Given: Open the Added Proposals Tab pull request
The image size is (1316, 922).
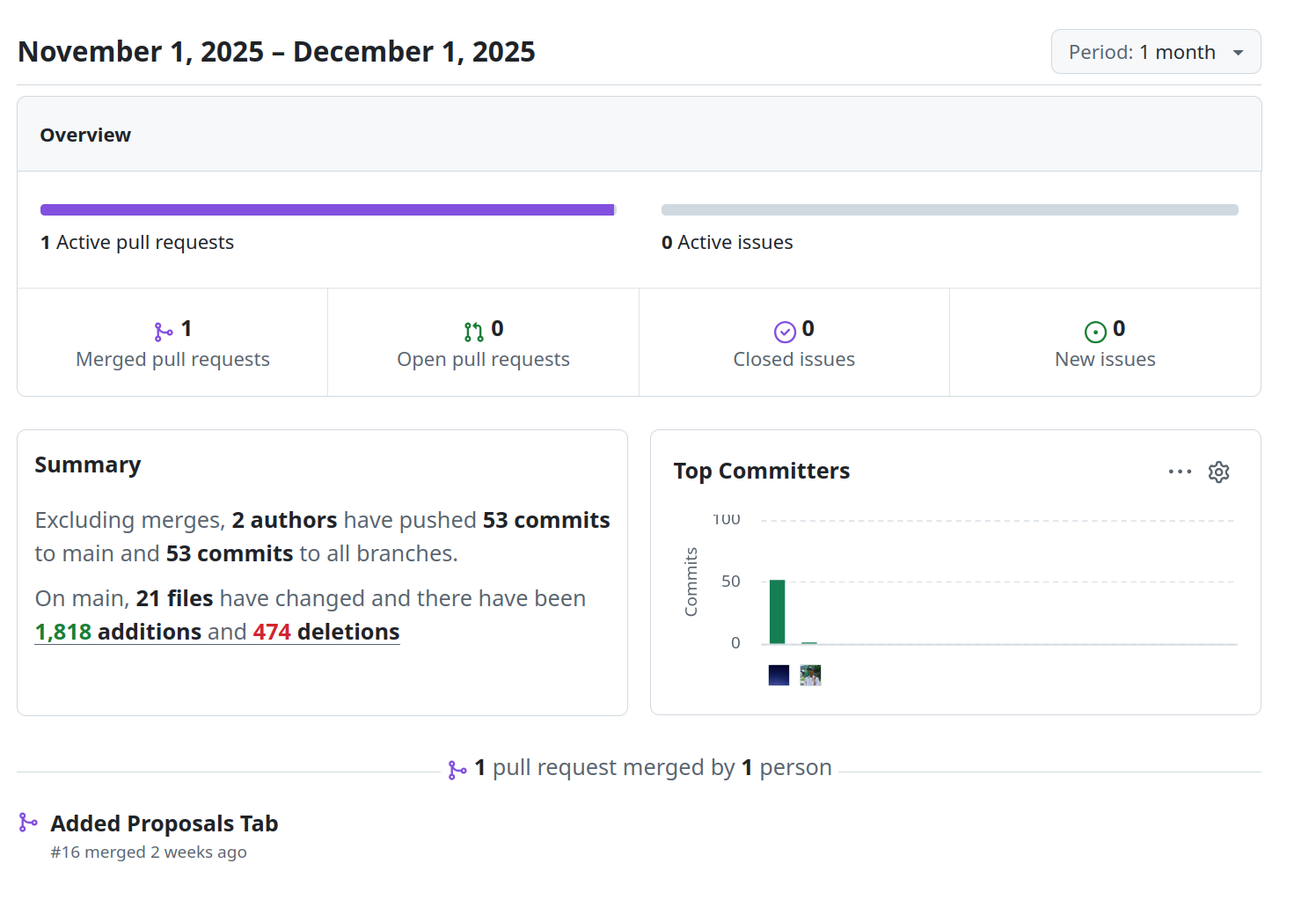Looking at the screenshot, I should (x=164, y=823).
